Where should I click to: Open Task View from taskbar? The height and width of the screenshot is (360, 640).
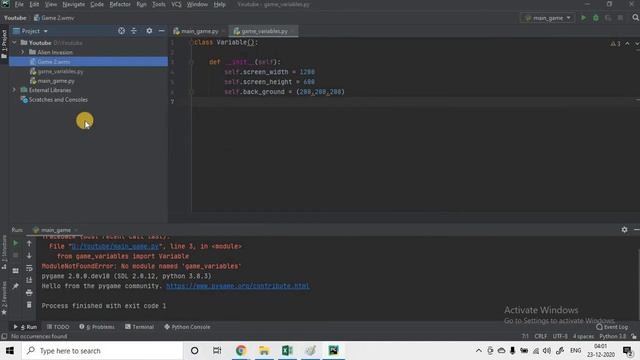[217, 351]
